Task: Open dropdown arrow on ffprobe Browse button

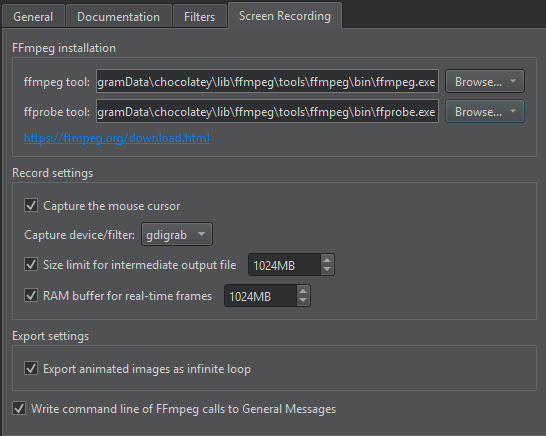Action: point(513,111)
